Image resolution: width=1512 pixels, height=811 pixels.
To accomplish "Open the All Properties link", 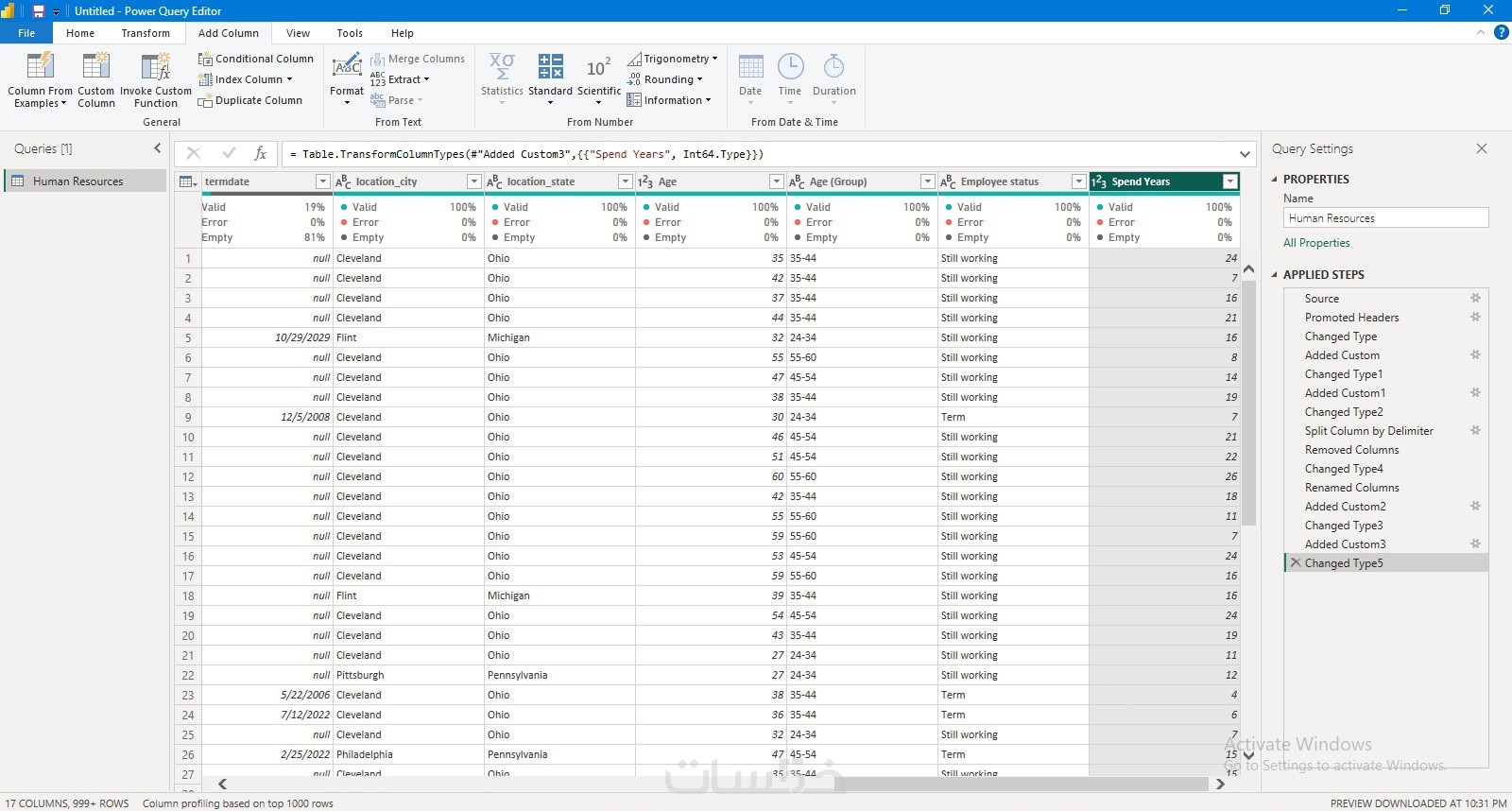I will pyautogui.click(x=1316, y=243).
